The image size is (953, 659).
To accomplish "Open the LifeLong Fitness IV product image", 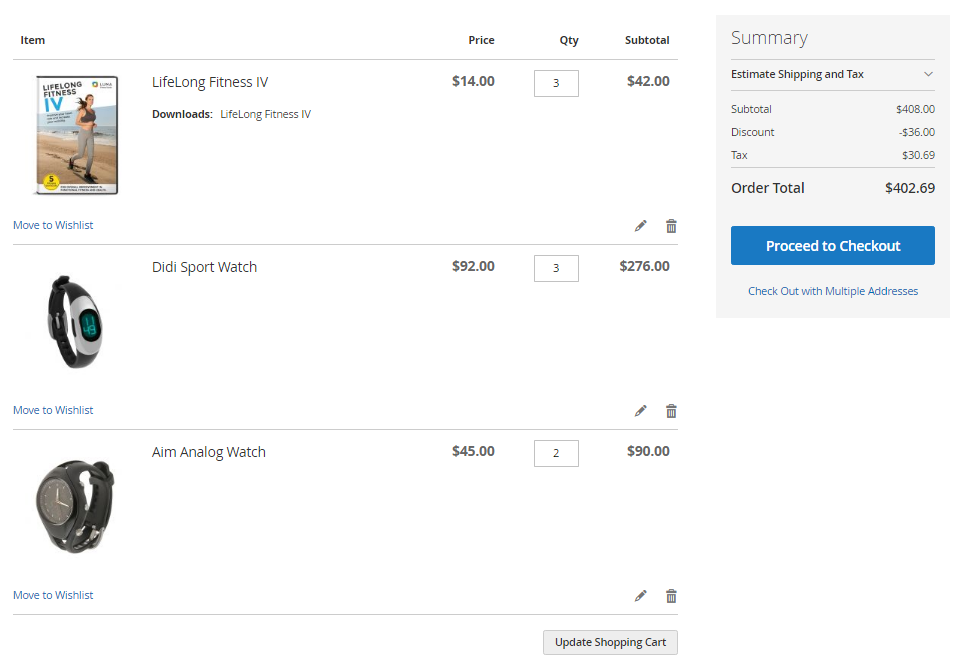I will pos(76,135).
